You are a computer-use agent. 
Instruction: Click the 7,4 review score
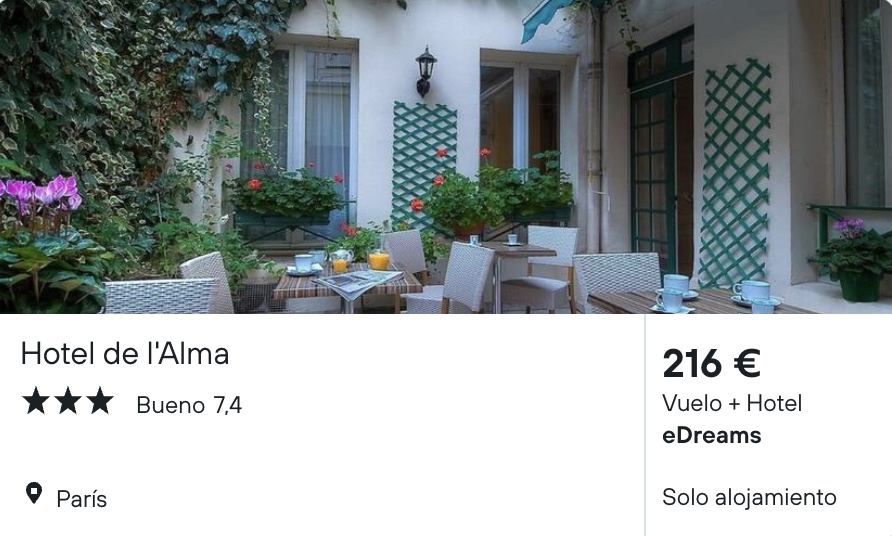coord(228,405)
